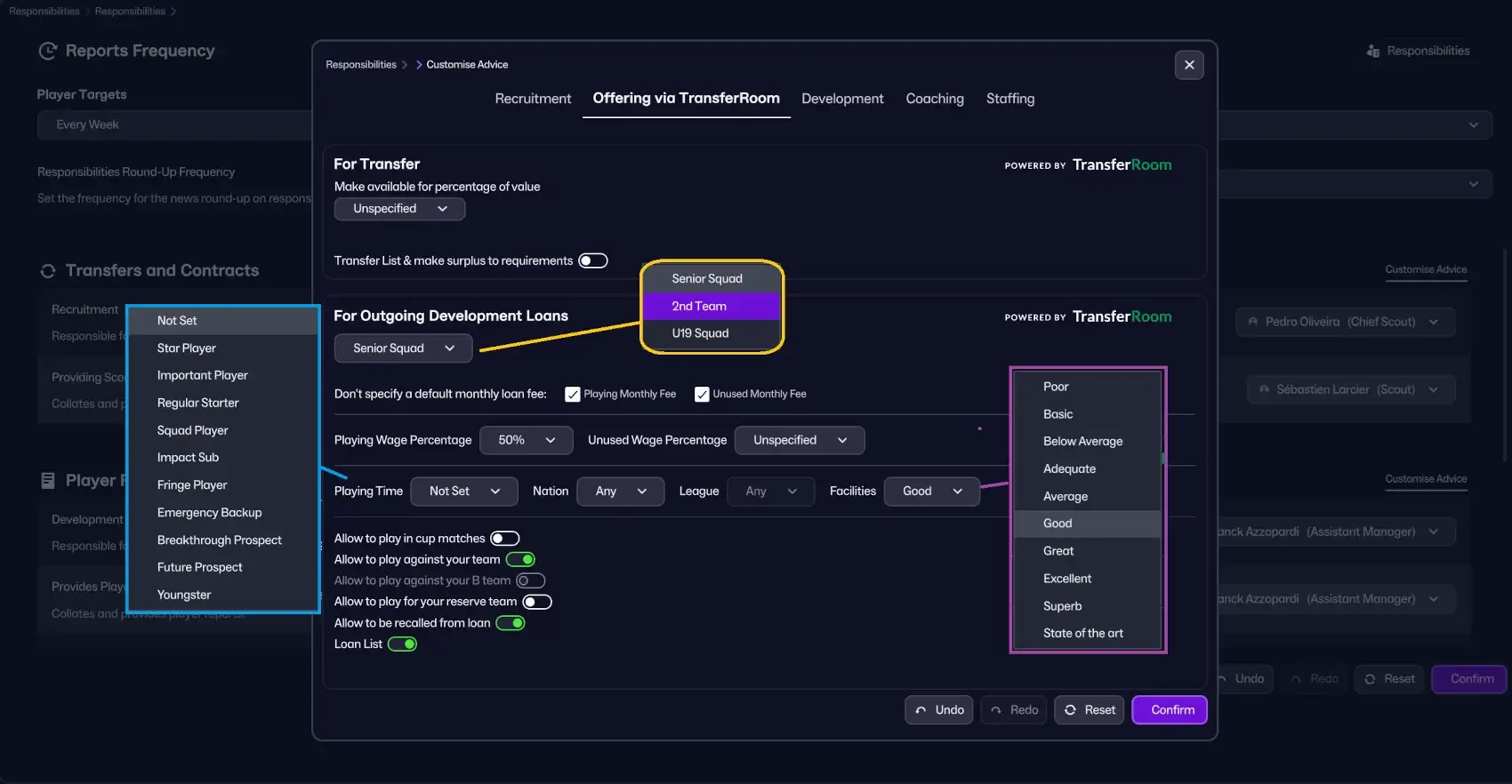Click facilities list scrollbar thumb
1512x784 pixels.
[x=1162, y=460]
